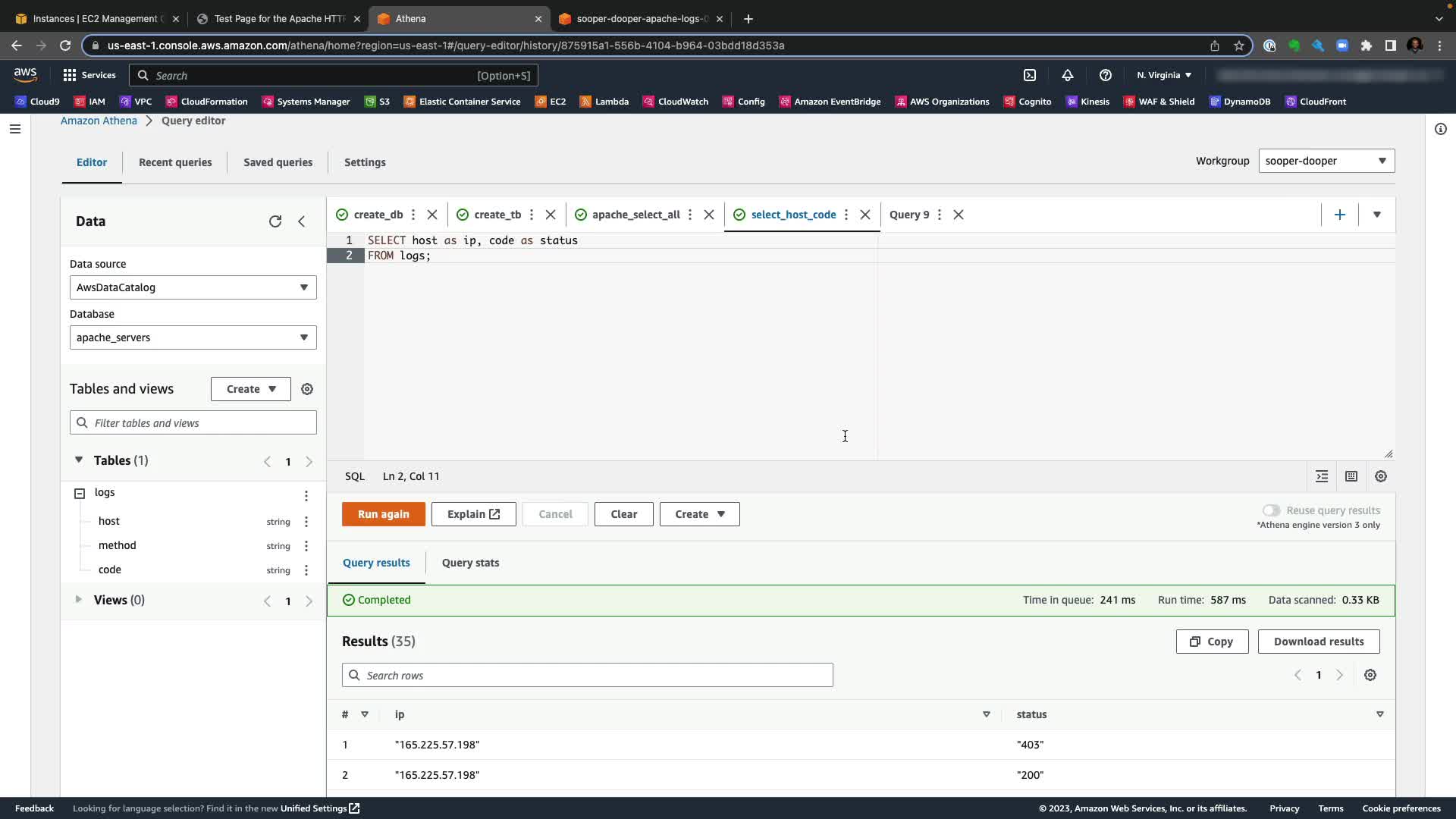Toggle Reuse query results switch
The width and height of the screenshot is (1456, 819).
1272,510
